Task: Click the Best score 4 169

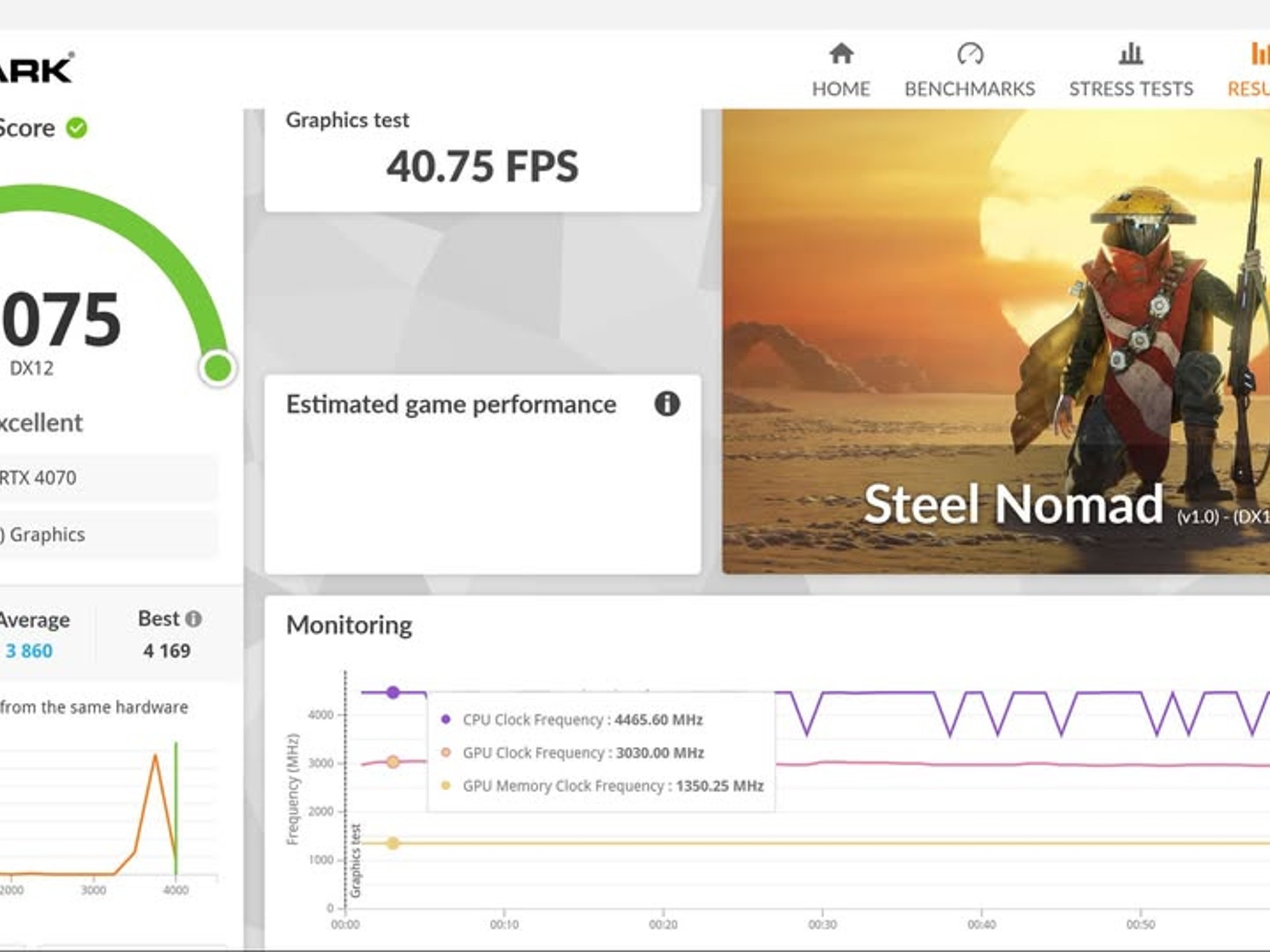Action: [x=166, y=651]
